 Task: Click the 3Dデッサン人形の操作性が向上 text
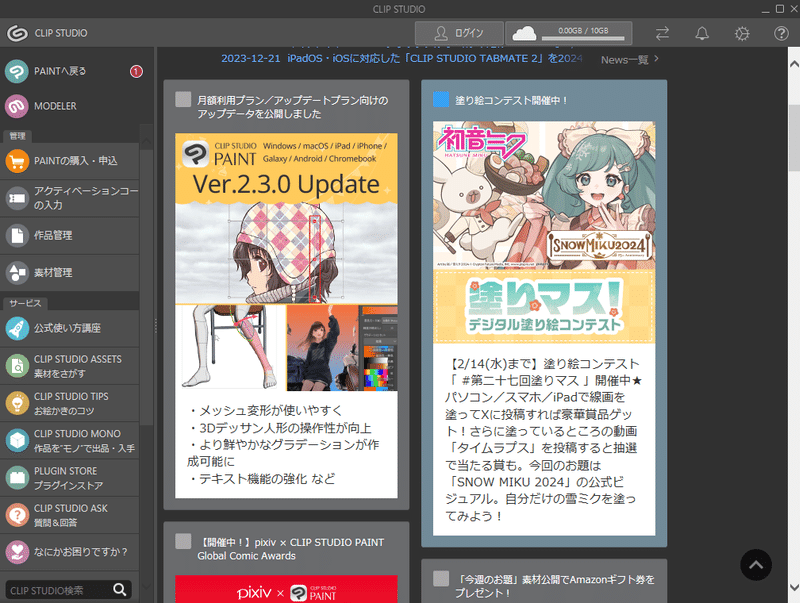click(x=279, y=428)
